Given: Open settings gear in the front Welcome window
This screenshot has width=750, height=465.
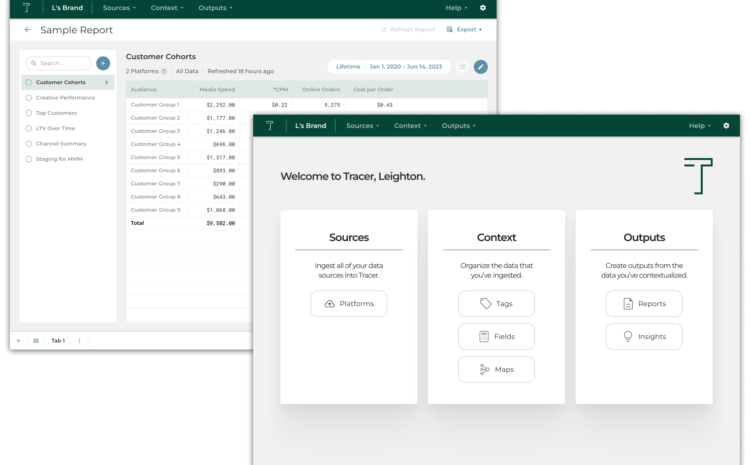Looking at the screenshot, I should [x=726, y=125].
